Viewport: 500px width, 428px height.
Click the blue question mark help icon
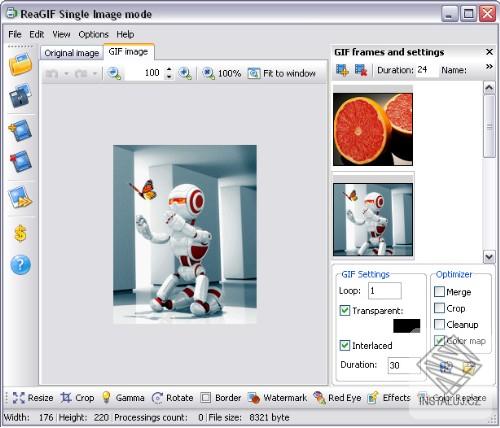click(20, 265)
